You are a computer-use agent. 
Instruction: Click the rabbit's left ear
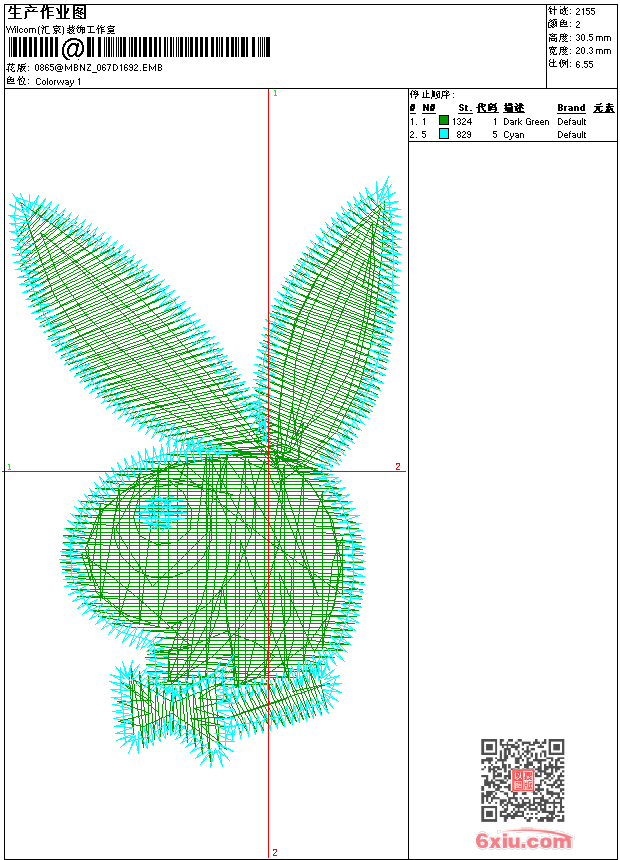point(134,324)
